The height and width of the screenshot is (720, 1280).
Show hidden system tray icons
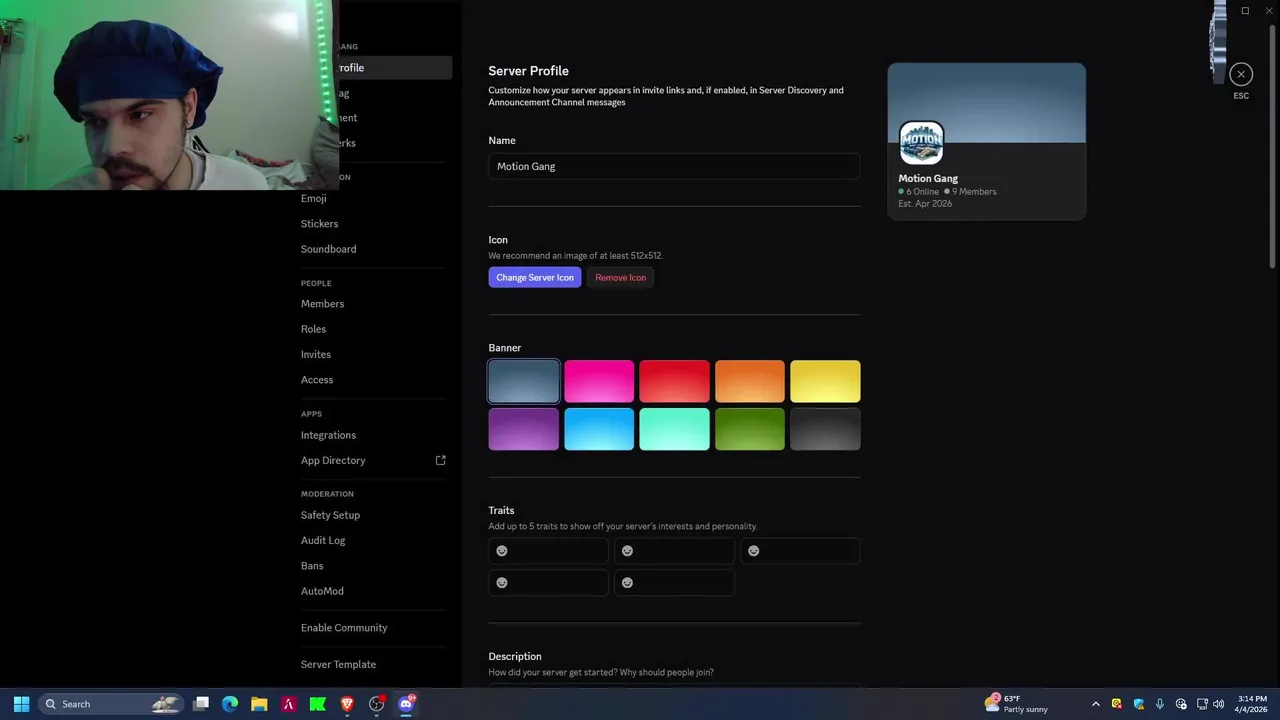click(x=1095, y=704)
